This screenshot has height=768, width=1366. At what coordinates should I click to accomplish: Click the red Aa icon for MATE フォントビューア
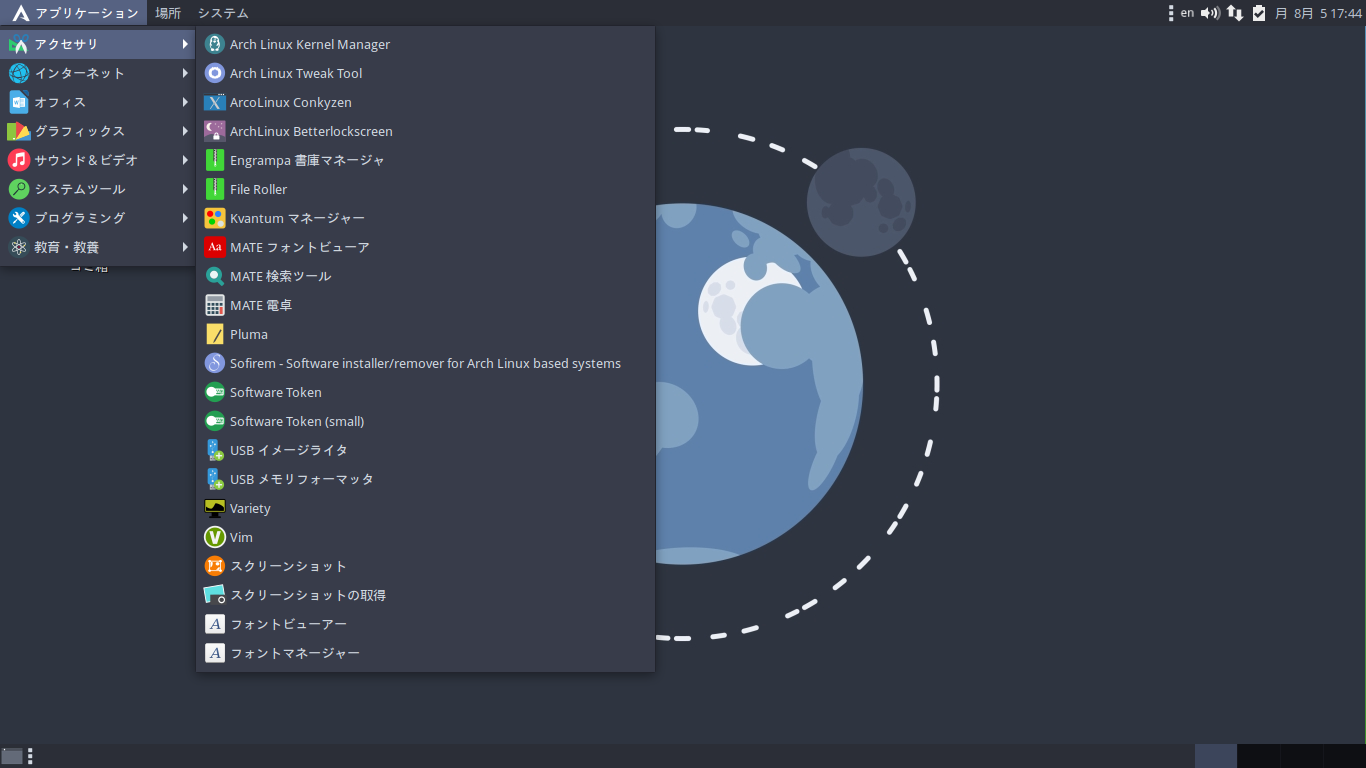tap(214, 247)
